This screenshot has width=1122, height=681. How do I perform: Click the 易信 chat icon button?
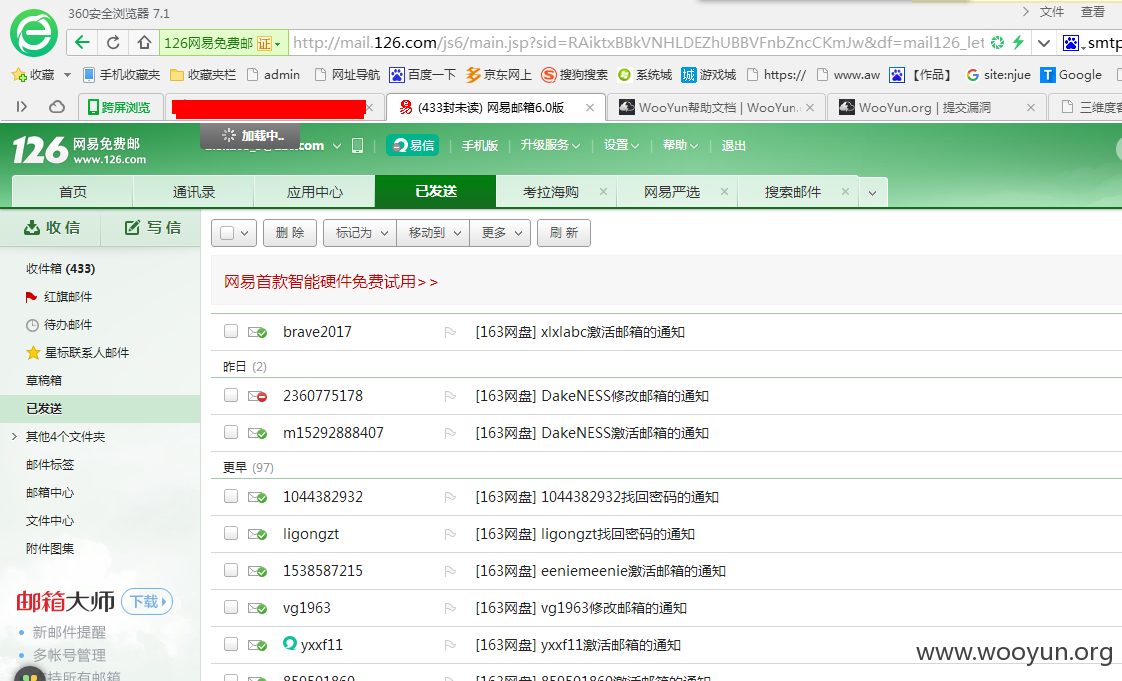(412, 145)
